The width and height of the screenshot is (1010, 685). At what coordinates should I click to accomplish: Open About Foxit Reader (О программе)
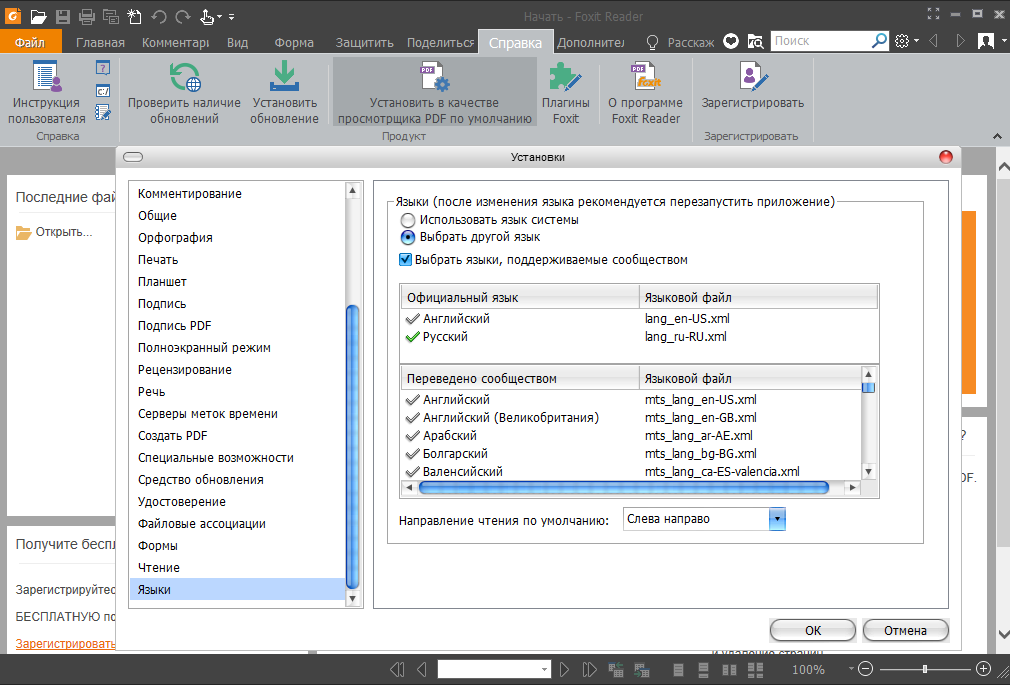click(x=646, y=93)
